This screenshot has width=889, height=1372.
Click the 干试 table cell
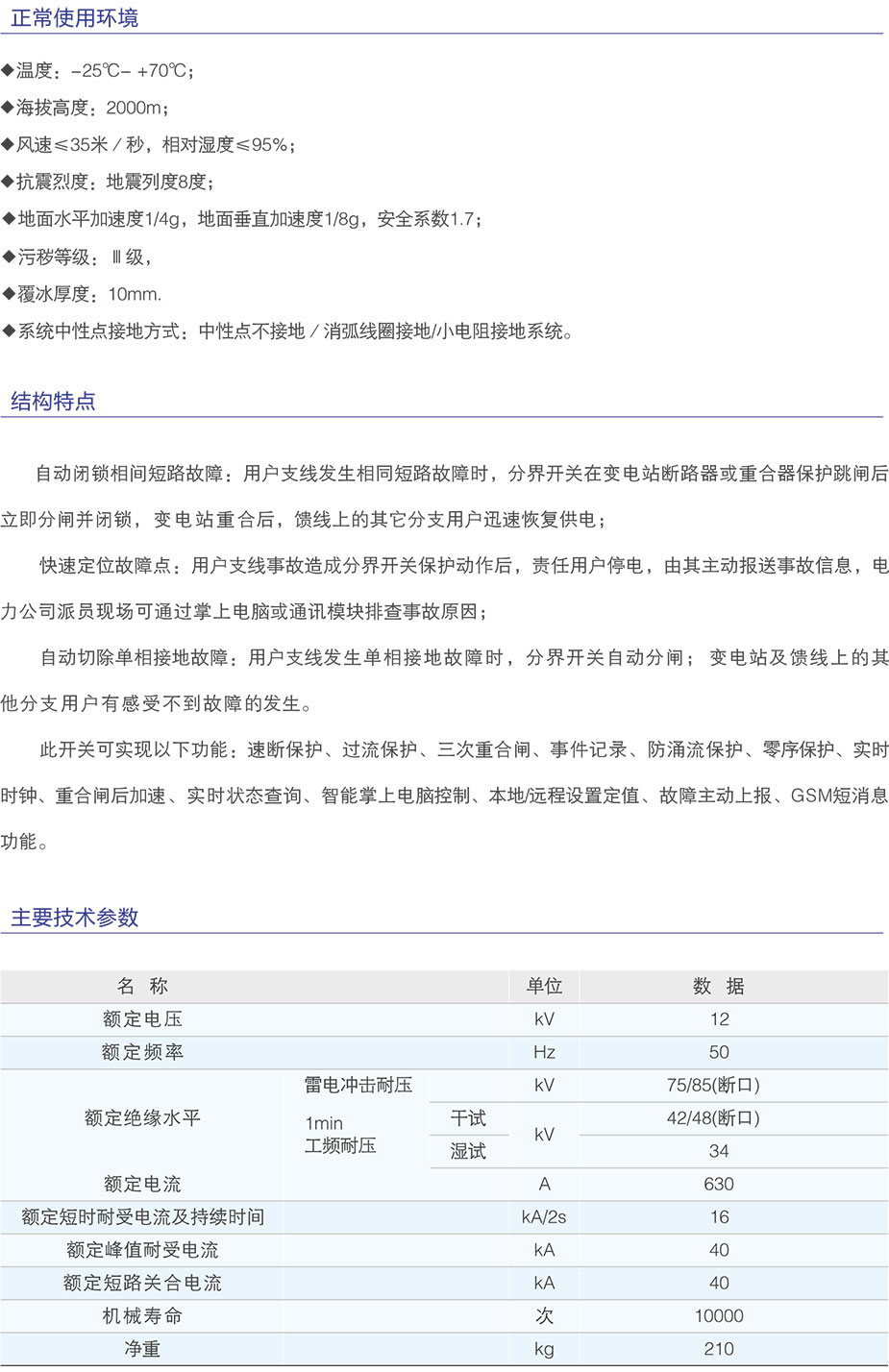pos(468,1118)
